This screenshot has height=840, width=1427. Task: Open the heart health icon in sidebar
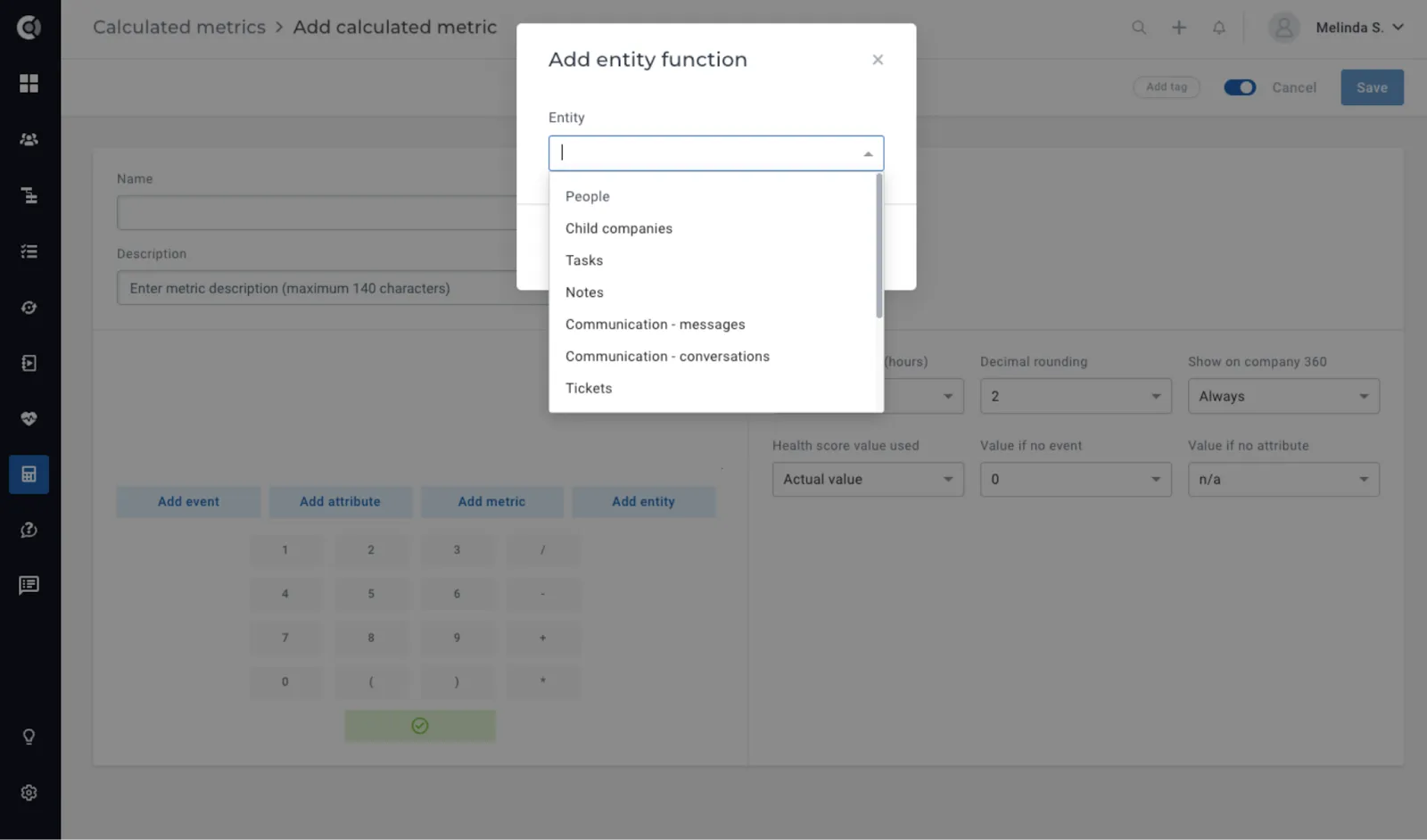click(x=29, y=418)
